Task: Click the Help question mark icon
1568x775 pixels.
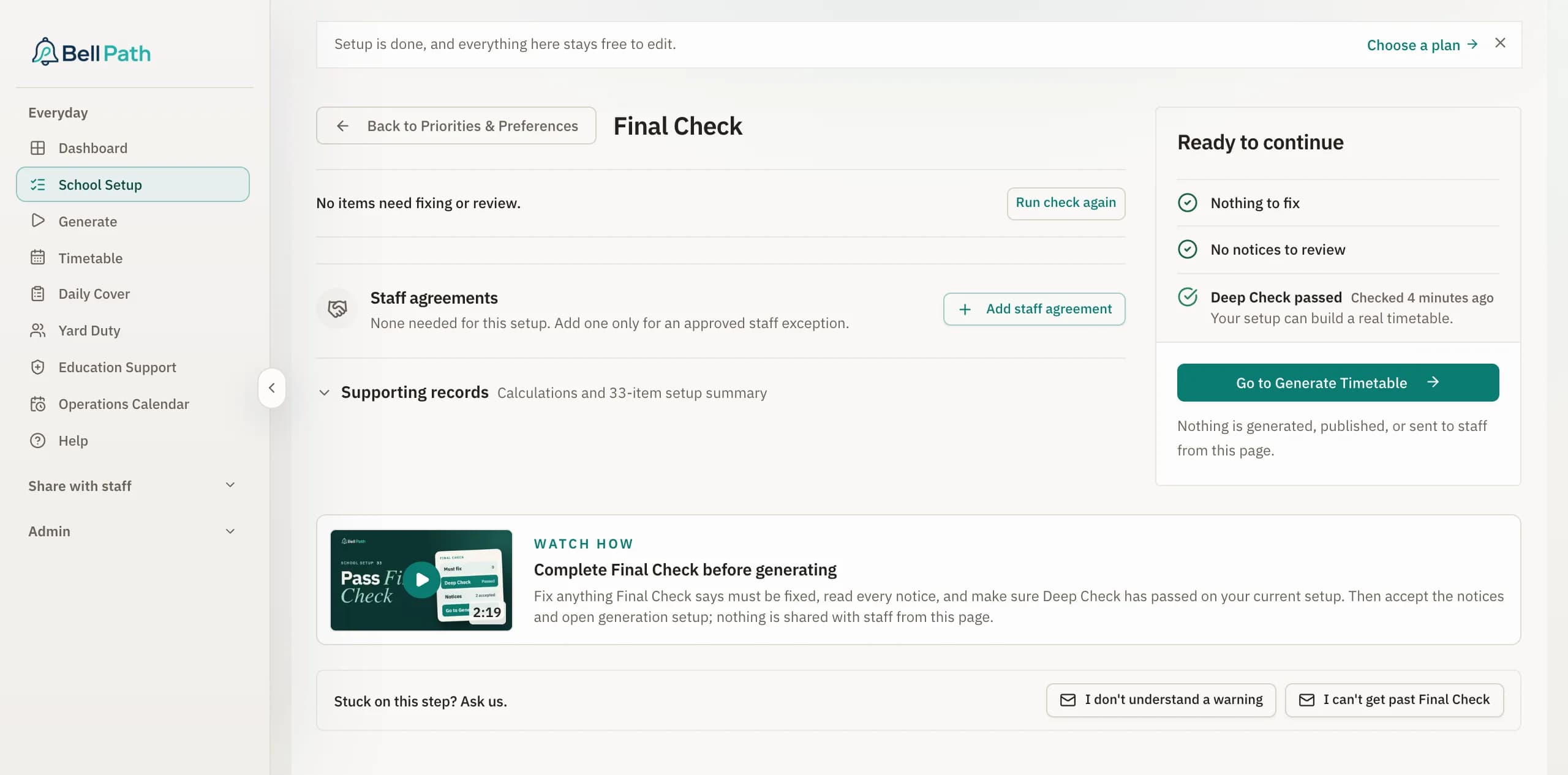Action: pos(37,441)
